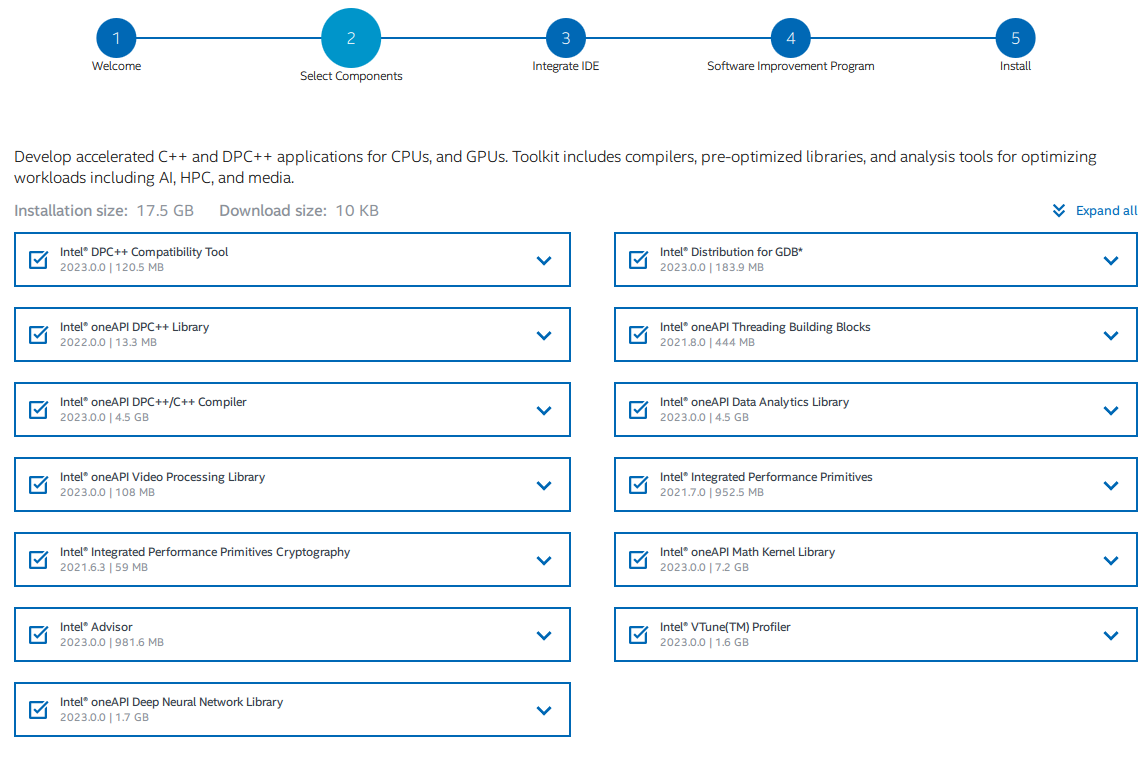Click 2021.8.0 | 444 MB version text
This screenshot has width=1148, height=779.
707,343
